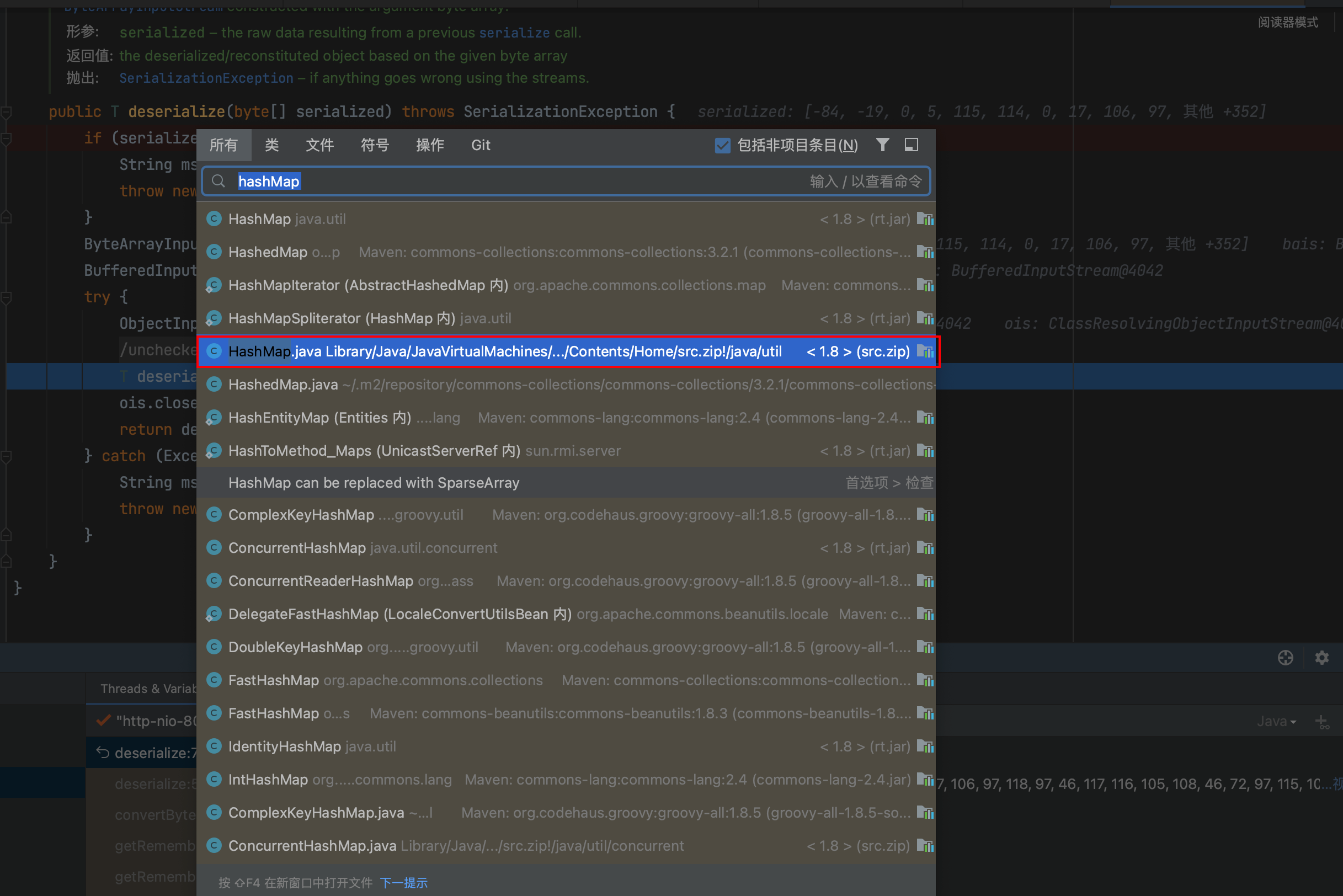1343x896 pixels.
Task: Switch to the 符号 search tab
Action: [x=375, y=145]
